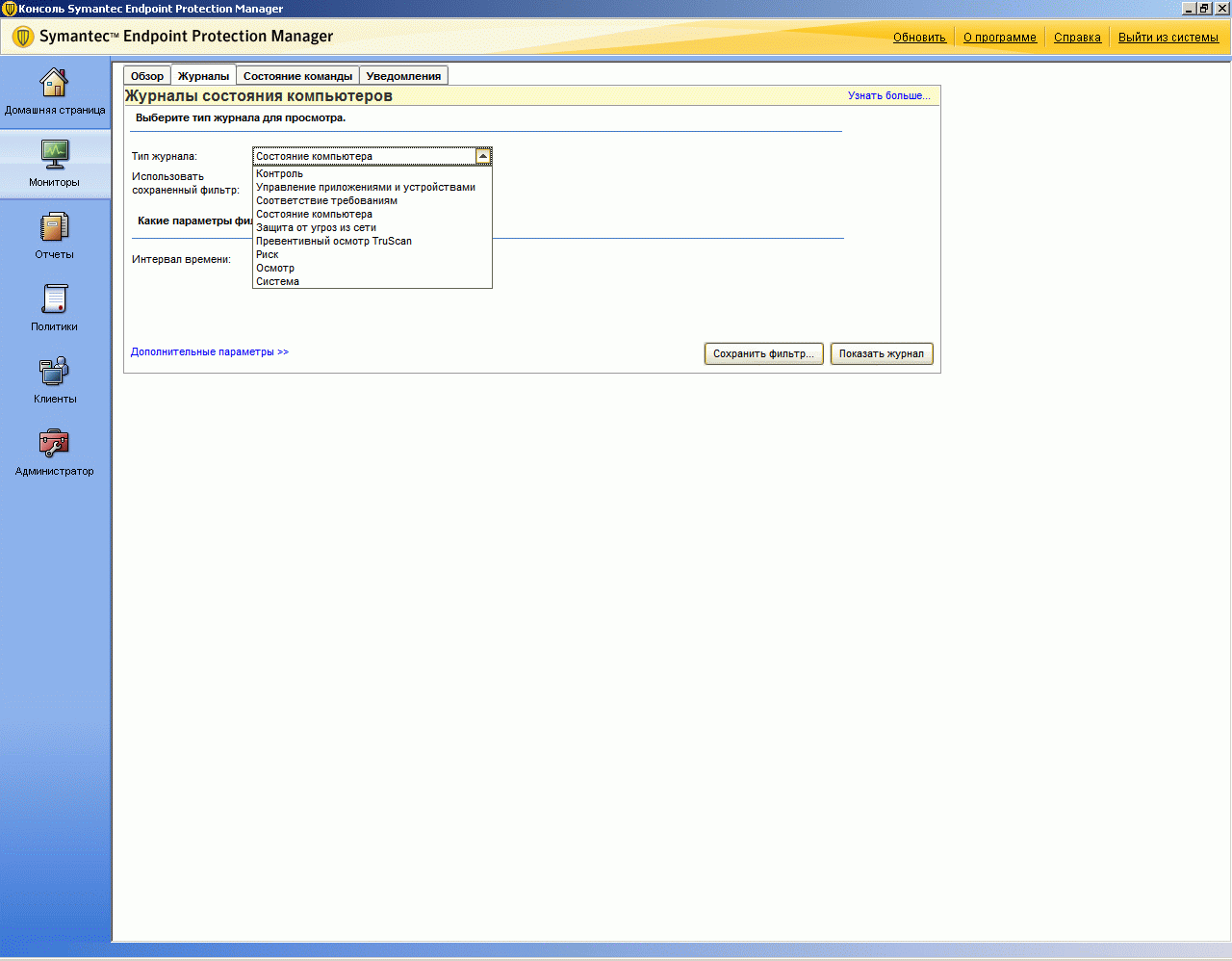Screen dimensions: 1232x961
Task: Switch to the Обзор tab
Action: 147,76
